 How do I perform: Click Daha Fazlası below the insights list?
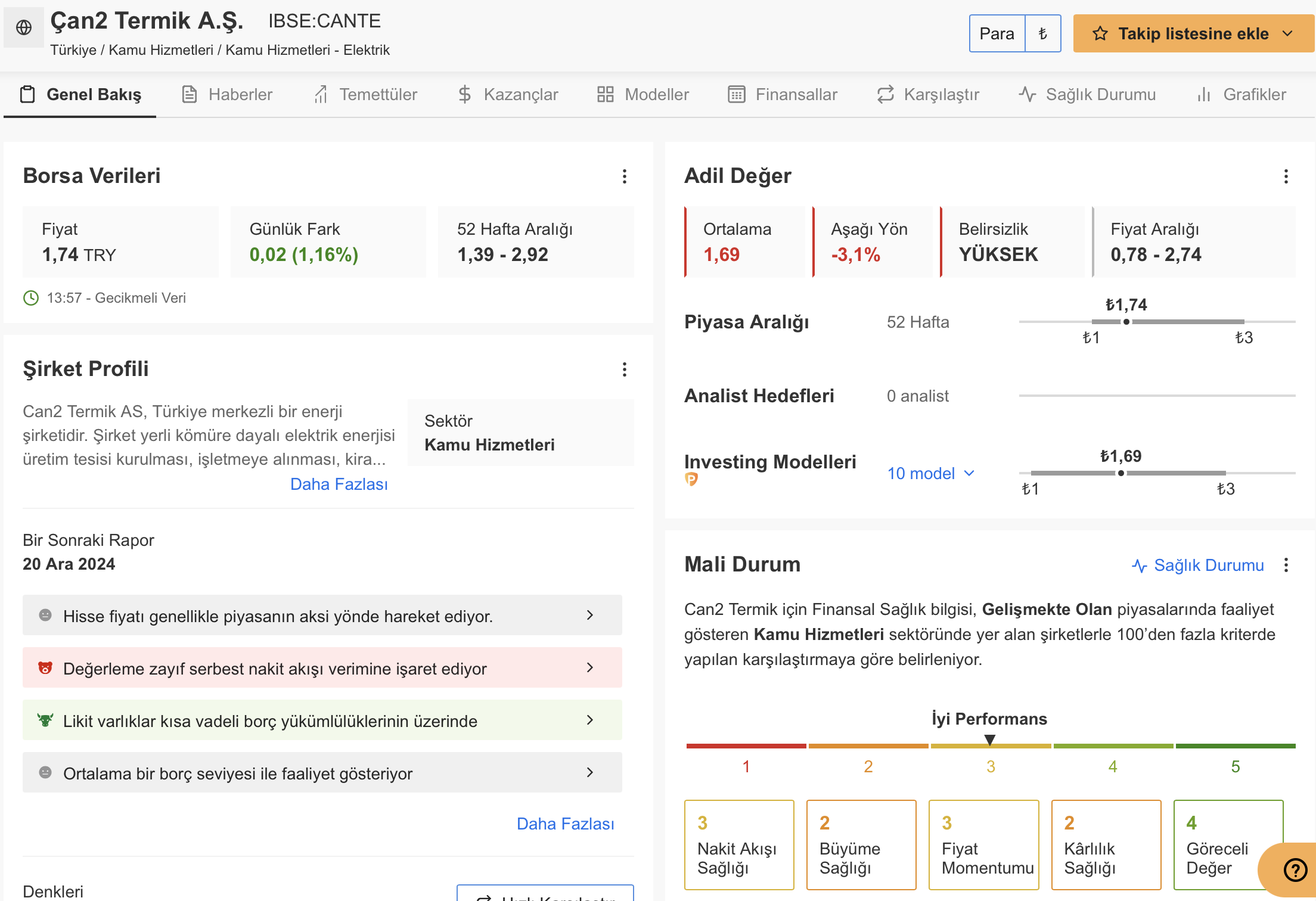coord(565,824)
